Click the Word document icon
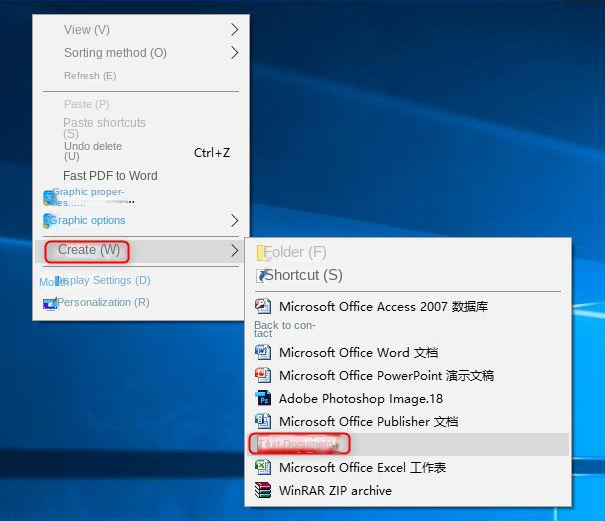Viewport: 605px width, 521px height. pos(263,352)
